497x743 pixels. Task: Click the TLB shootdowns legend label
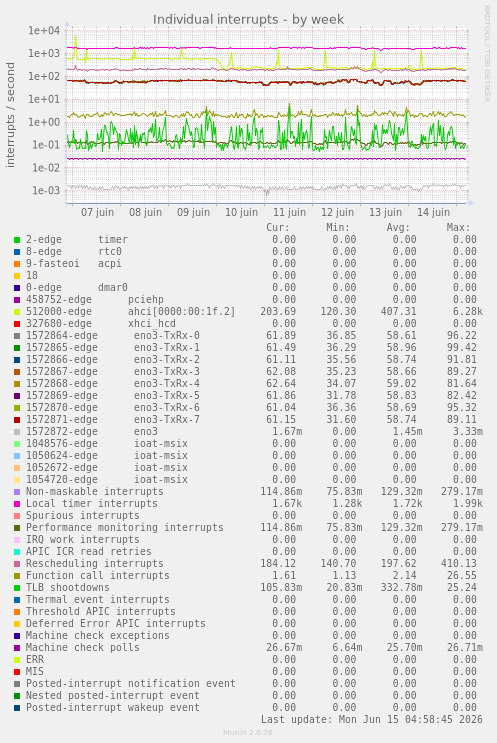coord(68,588)
